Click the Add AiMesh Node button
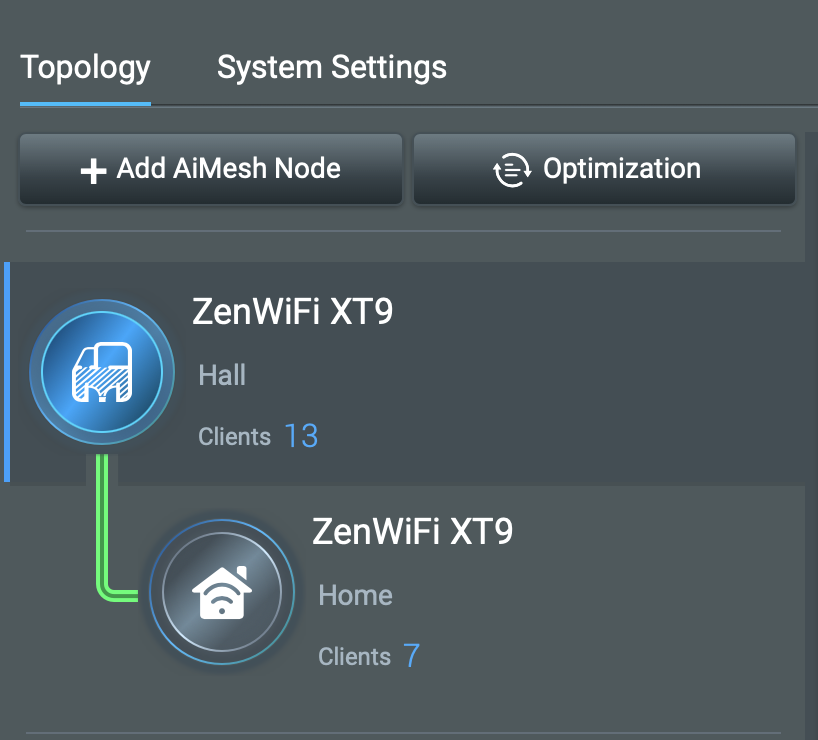 point(211,169)
